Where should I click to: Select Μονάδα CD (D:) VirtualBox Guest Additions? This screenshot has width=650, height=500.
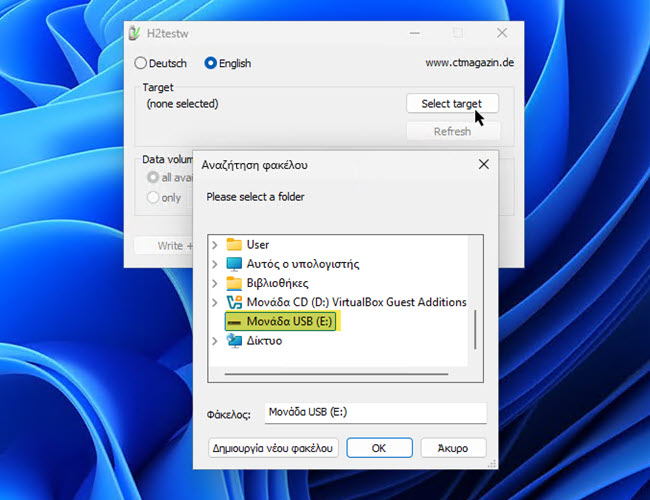(x=357, y=302)
